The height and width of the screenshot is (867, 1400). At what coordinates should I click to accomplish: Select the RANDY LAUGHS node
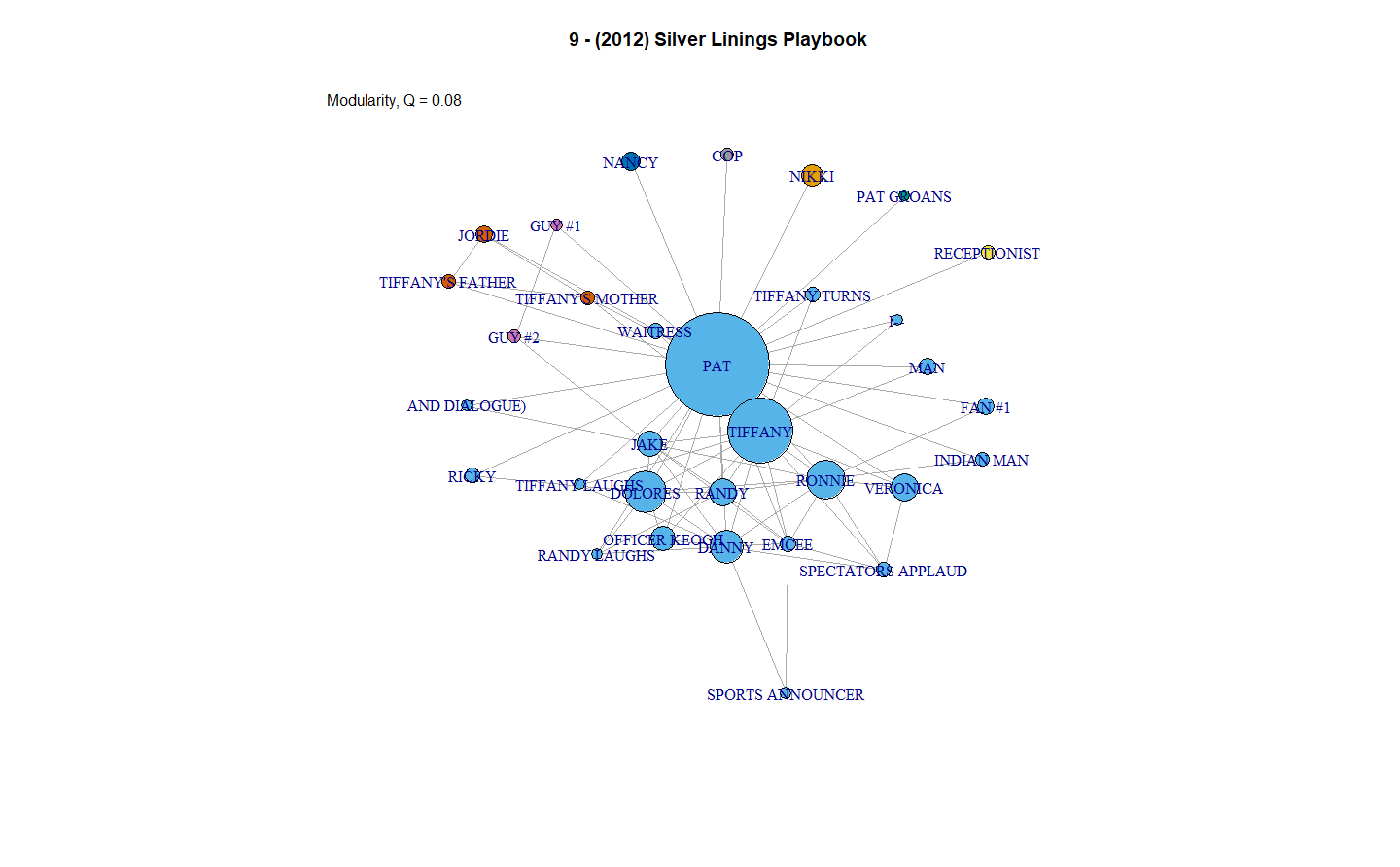(x=597, y=554)
